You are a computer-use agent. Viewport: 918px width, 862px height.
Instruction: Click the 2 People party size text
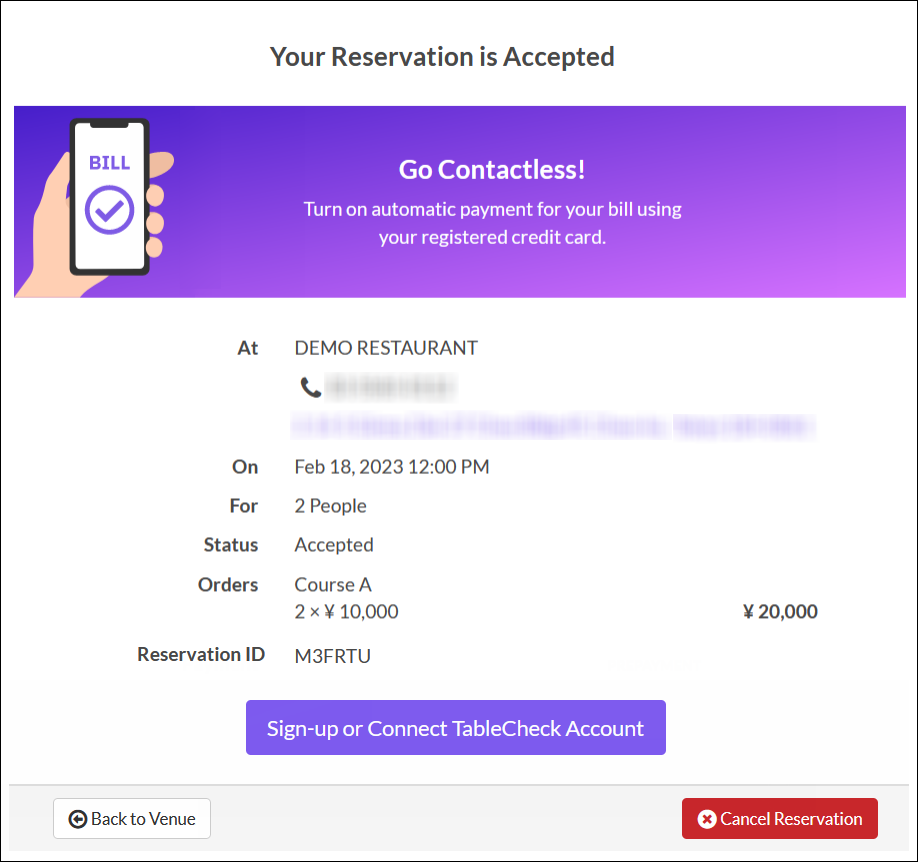330,506
